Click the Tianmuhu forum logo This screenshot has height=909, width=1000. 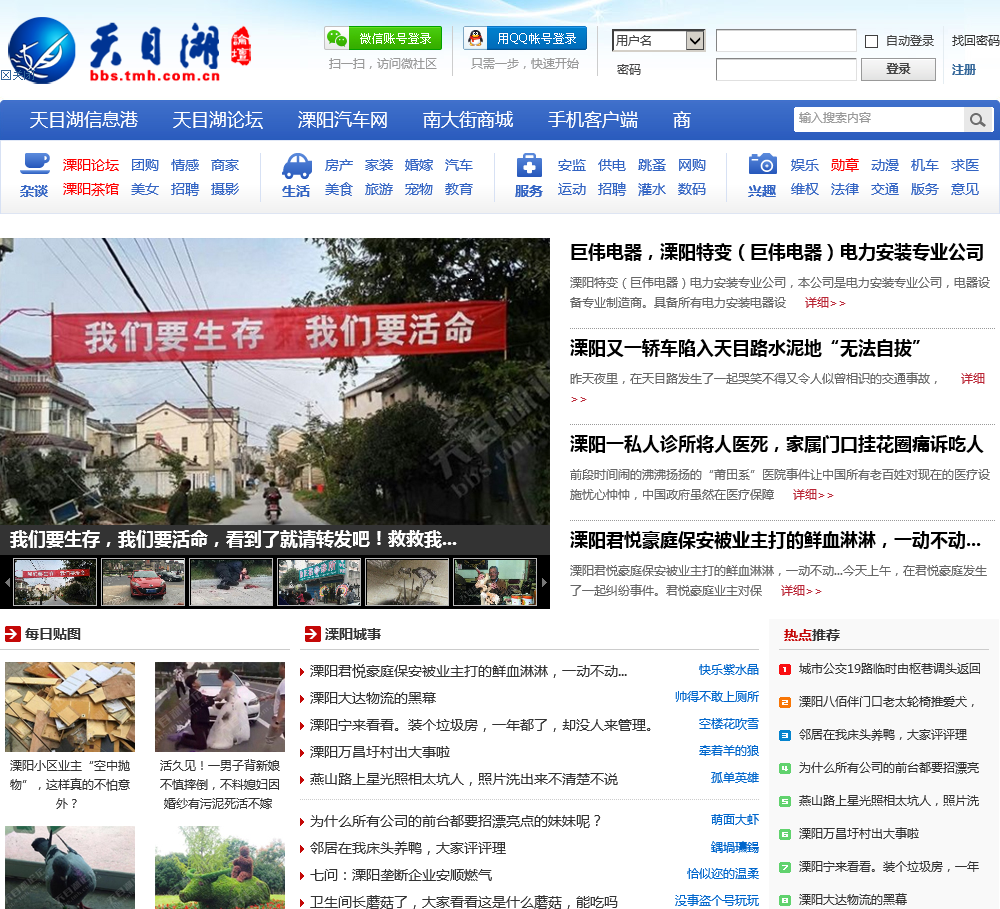130,50
